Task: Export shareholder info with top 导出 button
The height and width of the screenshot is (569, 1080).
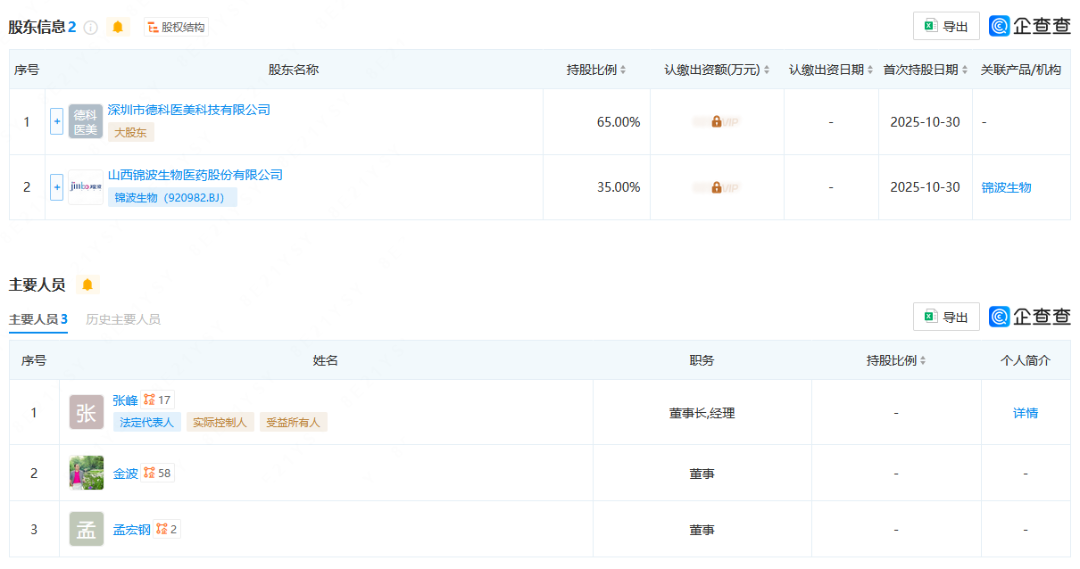Action: (x=946, y=27)
